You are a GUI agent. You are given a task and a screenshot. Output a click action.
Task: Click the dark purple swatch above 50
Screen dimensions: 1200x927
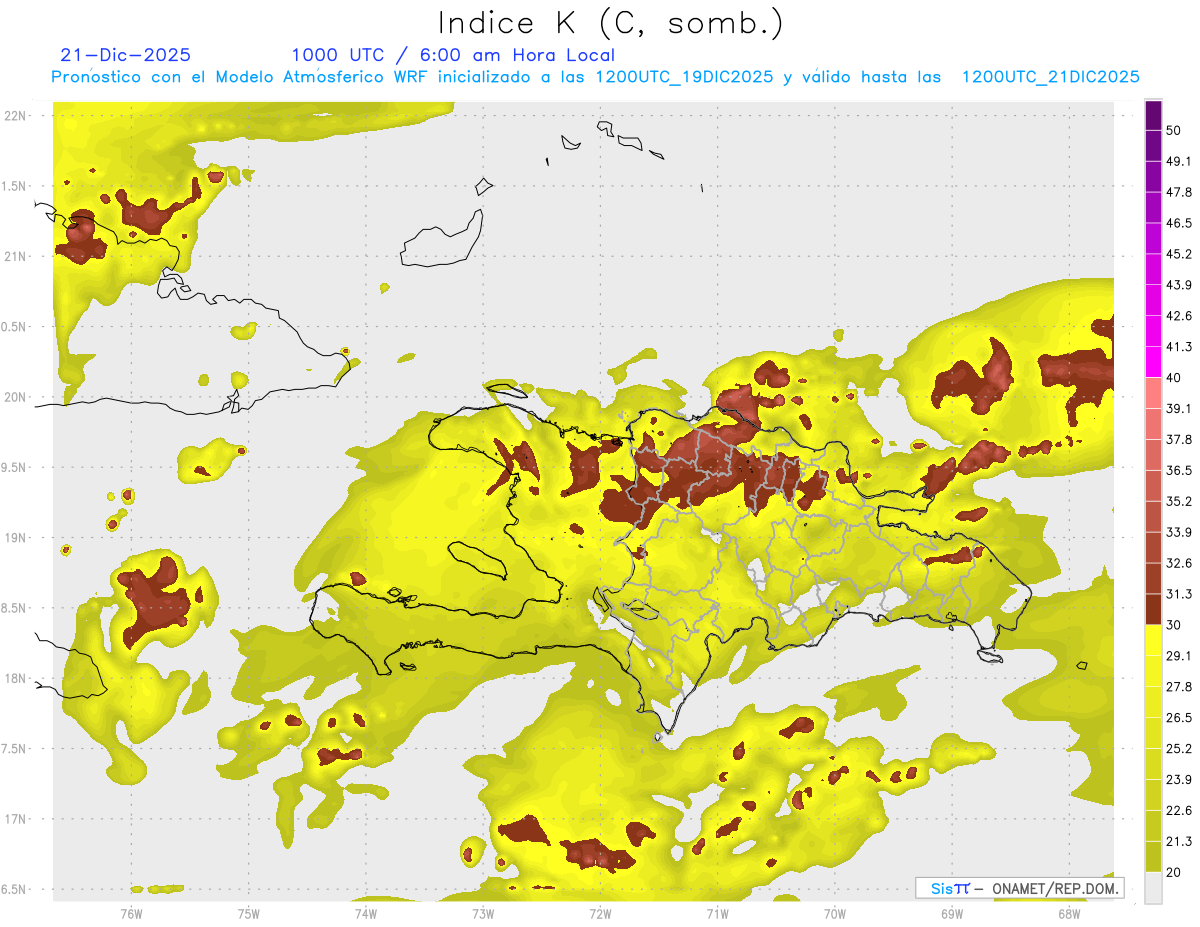coord(1154,116)
